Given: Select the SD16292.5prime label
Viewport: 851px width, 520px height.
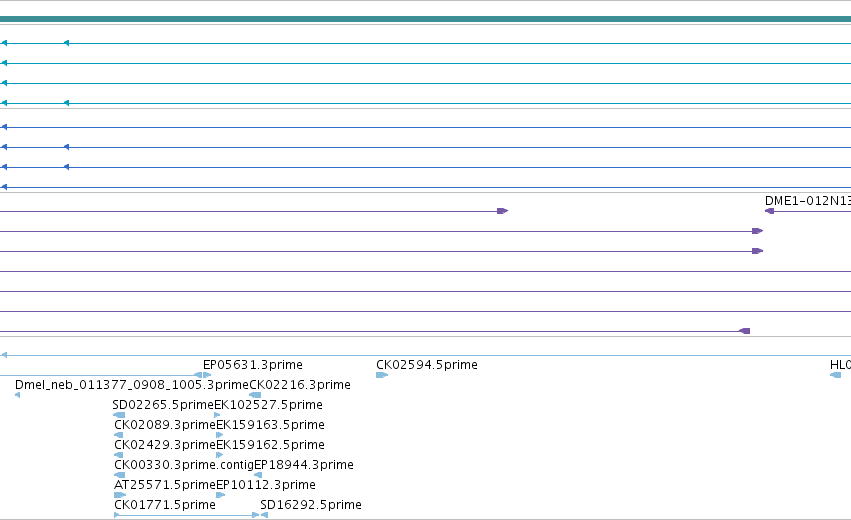Looking at the screenshot, I should (310, 505).
